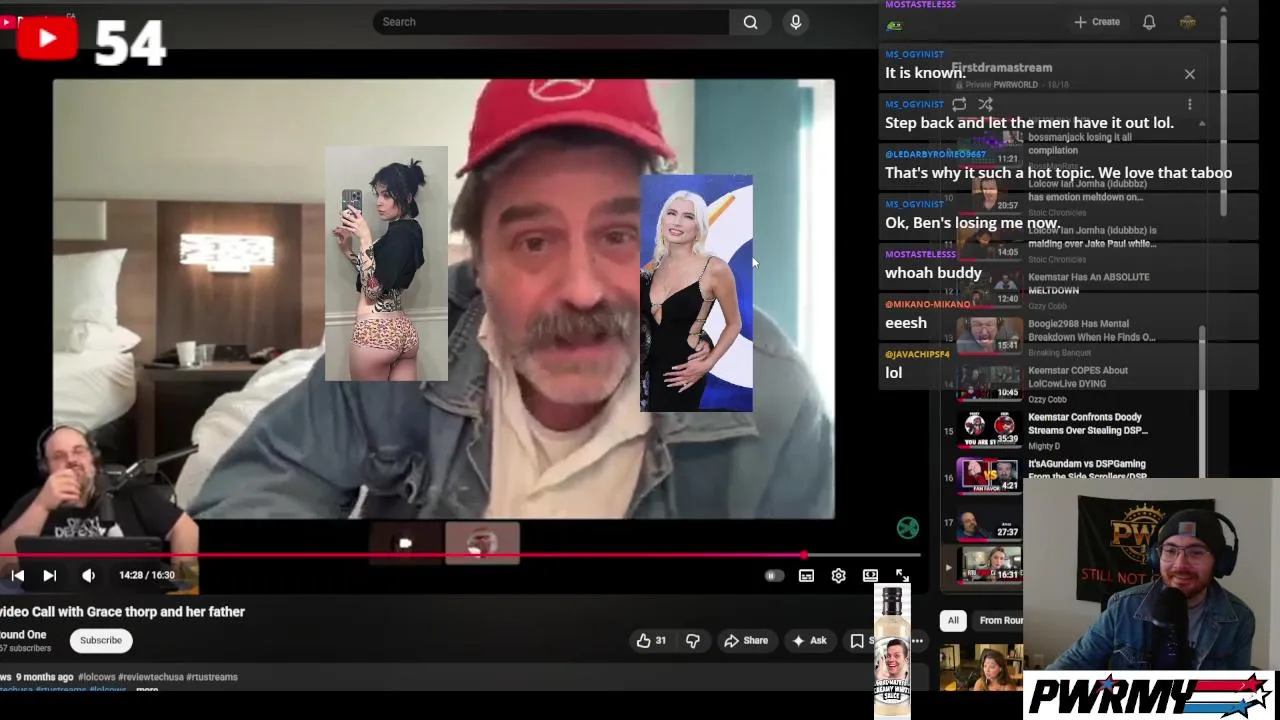Open playlist thumbnail with 27:37 duration
The image size is (1280, 720).
(x=989, y=522)
